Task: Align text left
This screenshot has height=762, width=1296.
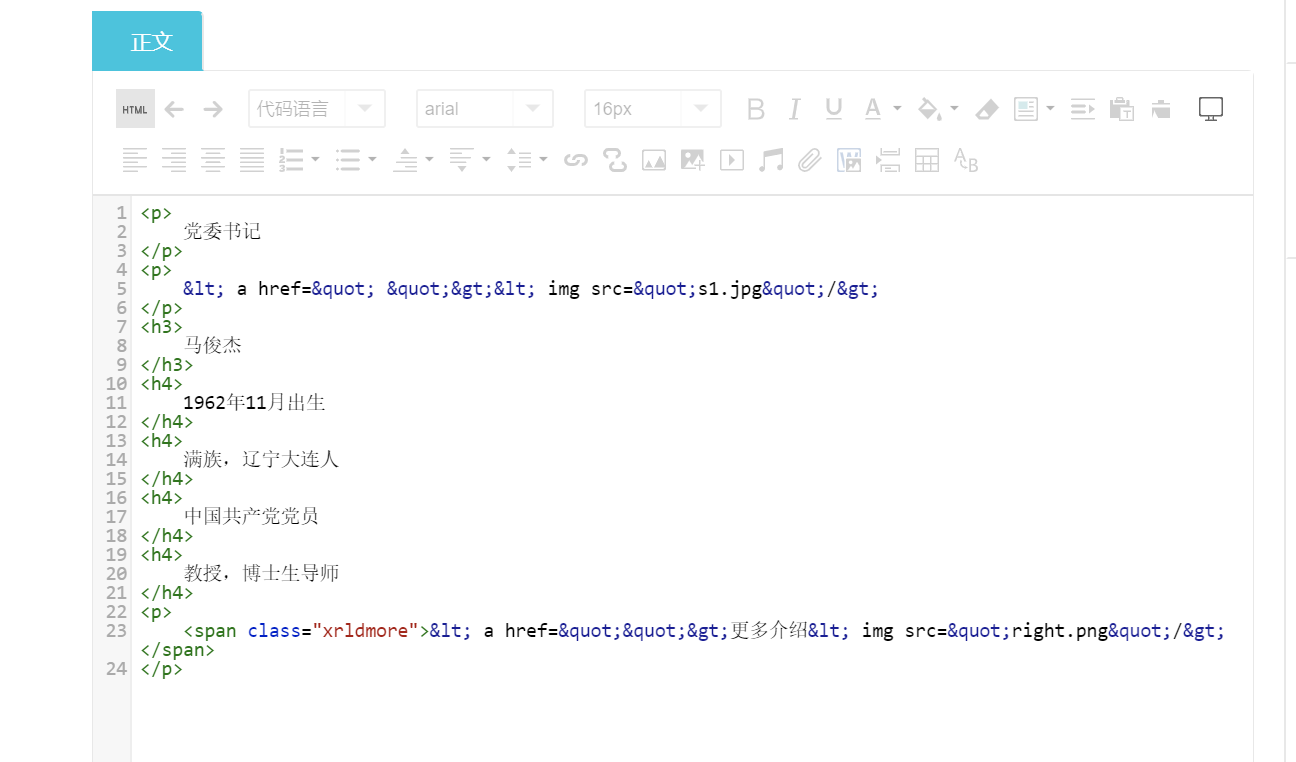Action: pyautogui.click(x=135, y=159)
